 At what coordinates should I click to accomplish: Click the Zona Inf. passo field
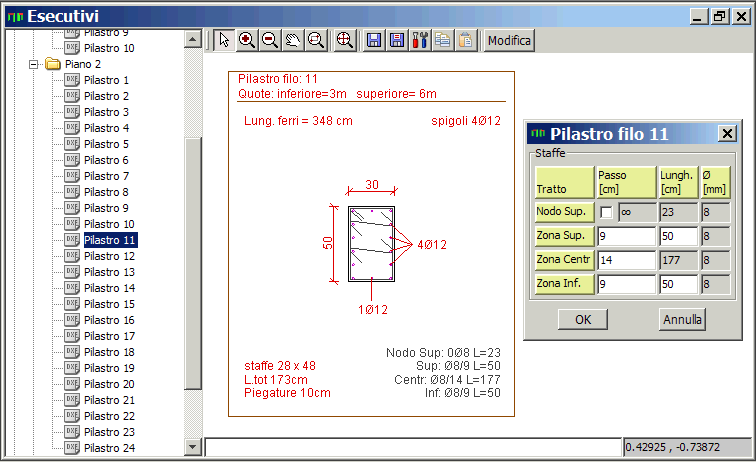point(626,285)
